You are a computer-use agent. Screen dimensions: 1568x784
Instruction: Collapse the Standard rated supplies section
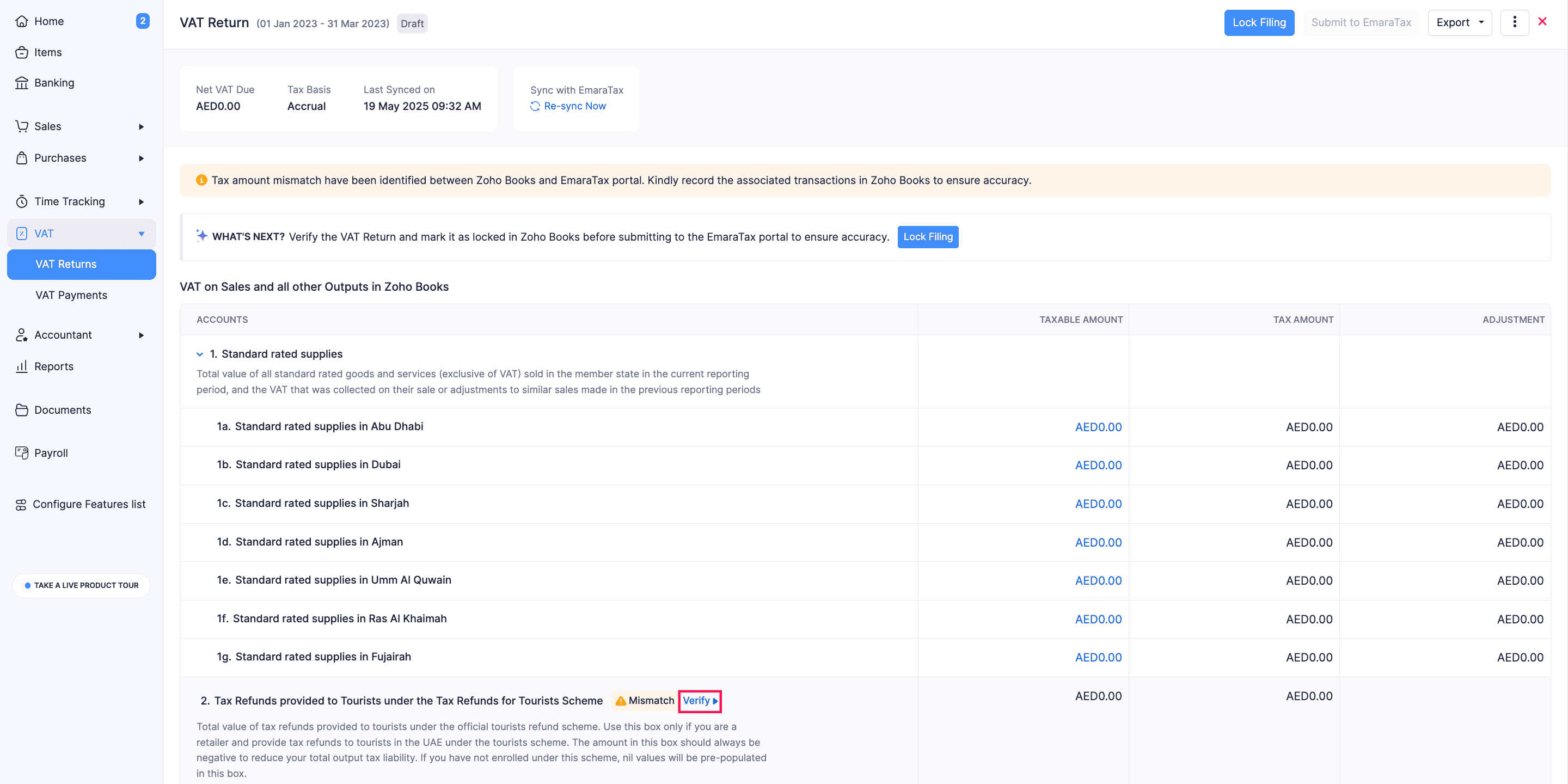coord(200,354)
